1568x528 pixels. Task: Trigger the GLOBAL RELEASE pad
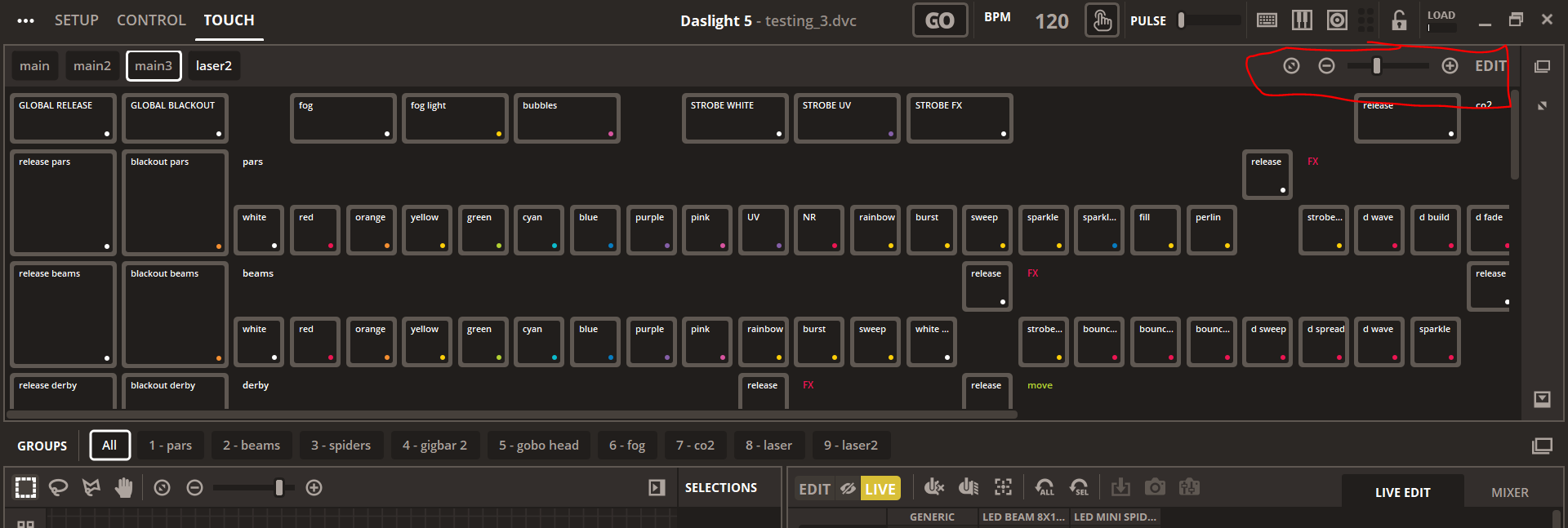[63, 118]
